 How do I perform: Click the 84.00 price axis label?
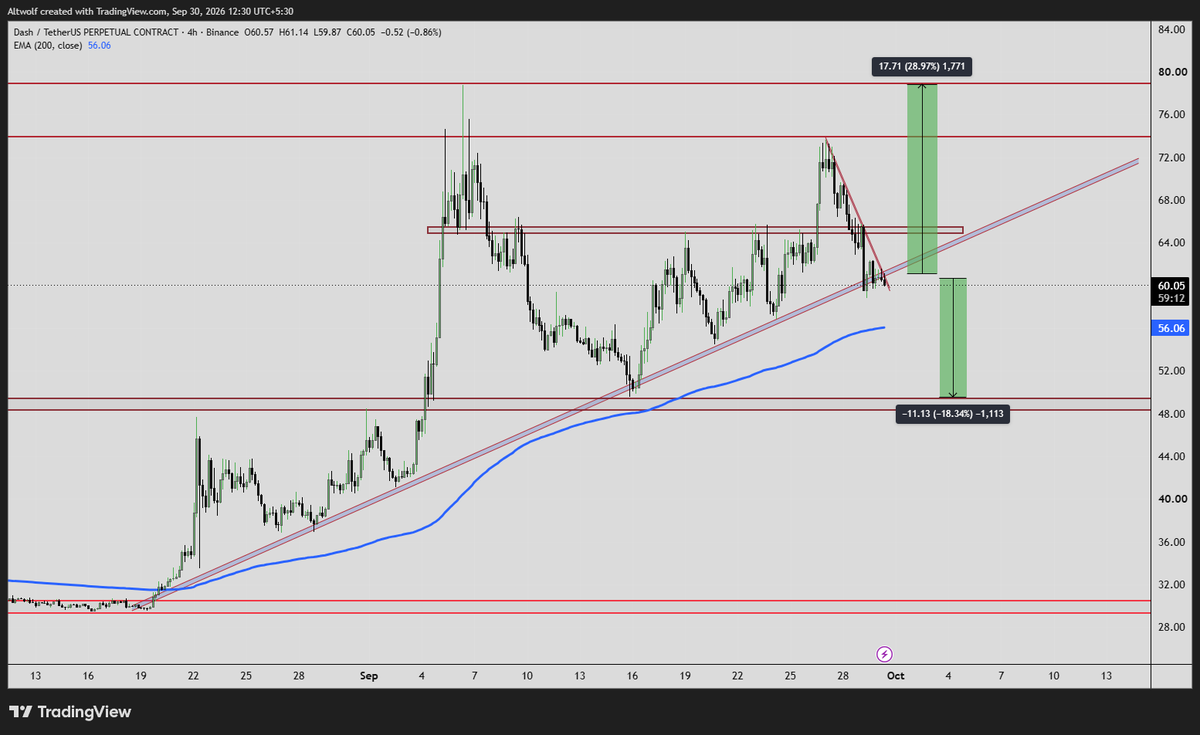point(1171,29)
